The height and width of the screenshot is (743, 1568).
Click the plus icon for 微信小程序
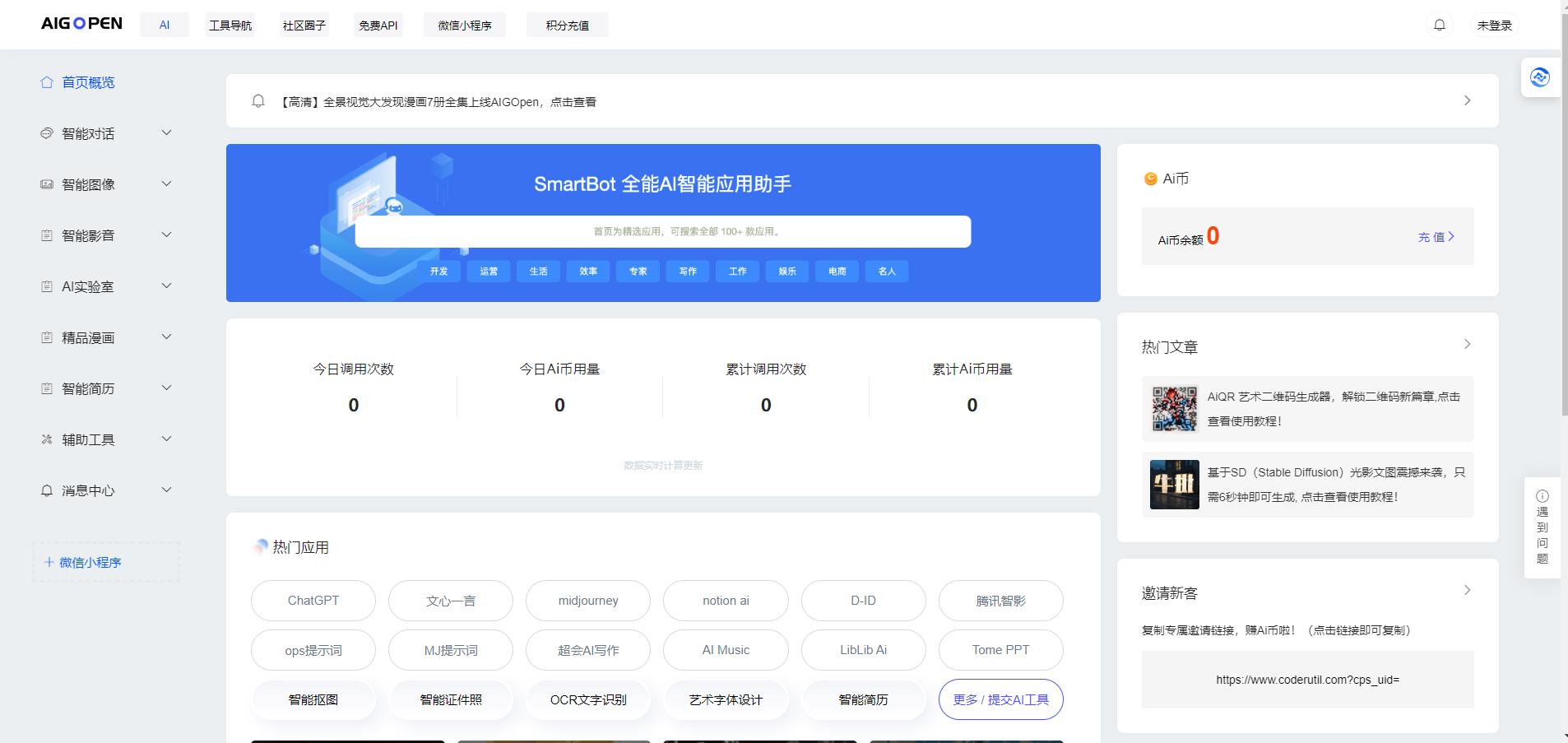click(x=49, y=562)
